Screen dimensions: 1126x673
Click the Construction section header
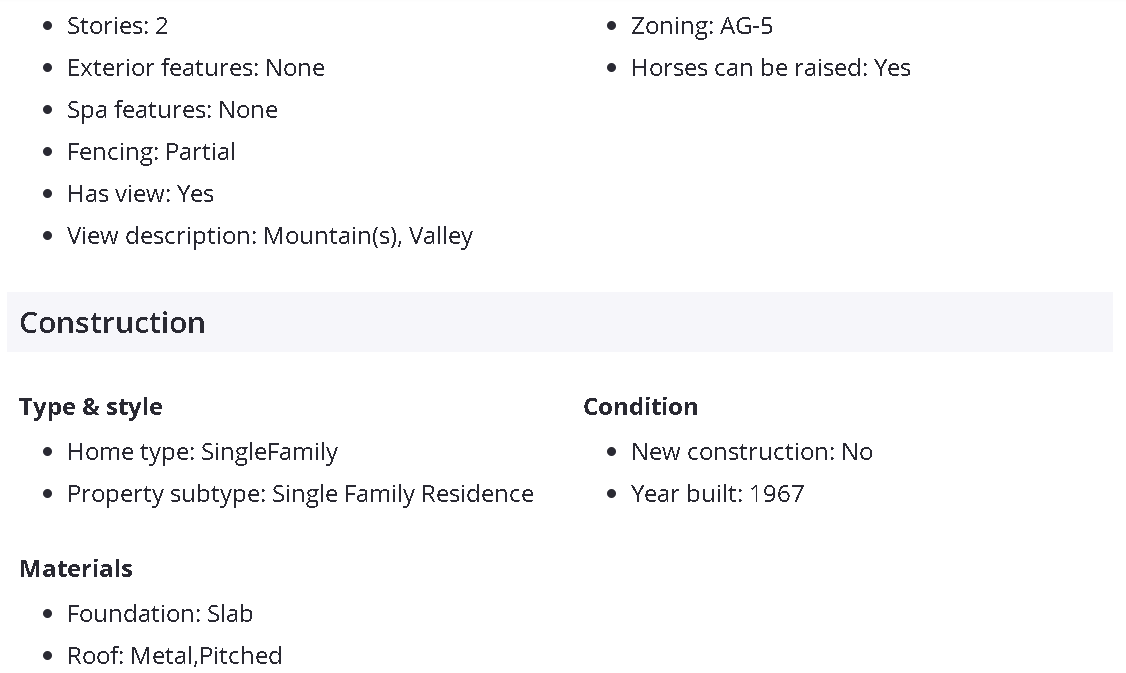coord(112,323)
